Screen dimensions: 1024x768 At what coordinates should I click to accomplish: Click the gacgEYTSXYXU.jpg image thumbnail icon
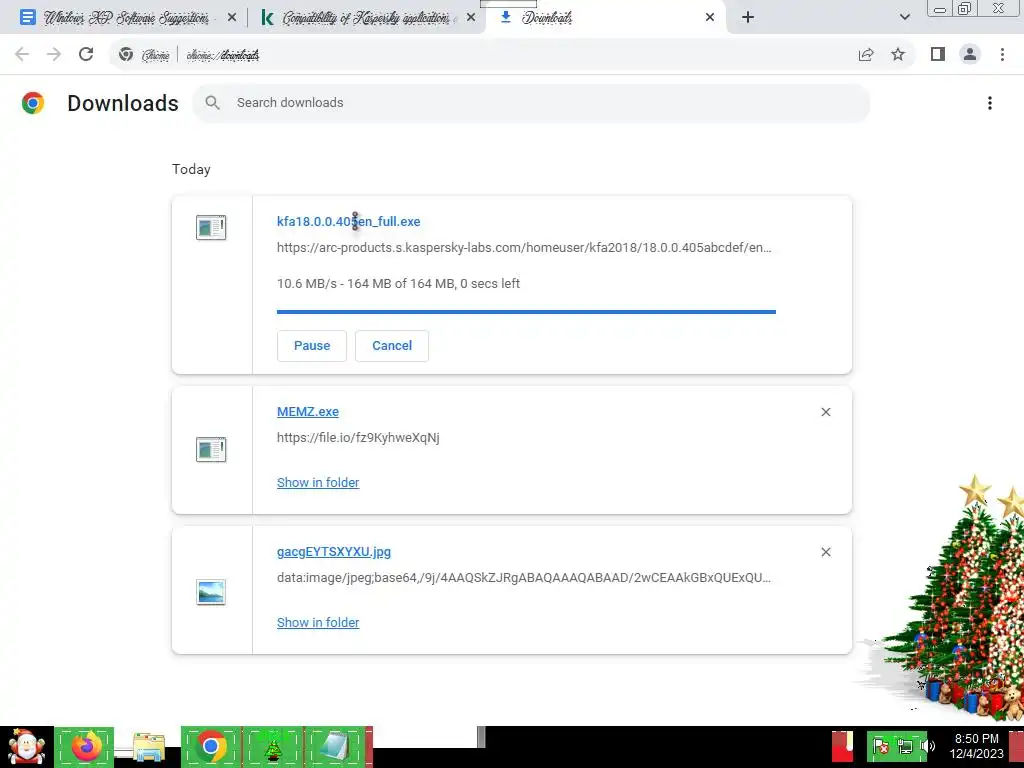click(211, 592)
